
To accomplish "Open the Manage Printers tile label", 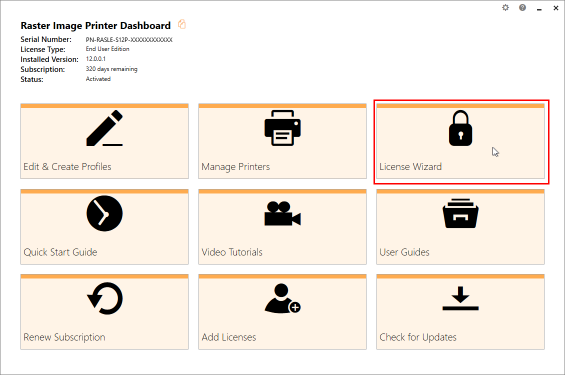I will (x=236, y=167).
